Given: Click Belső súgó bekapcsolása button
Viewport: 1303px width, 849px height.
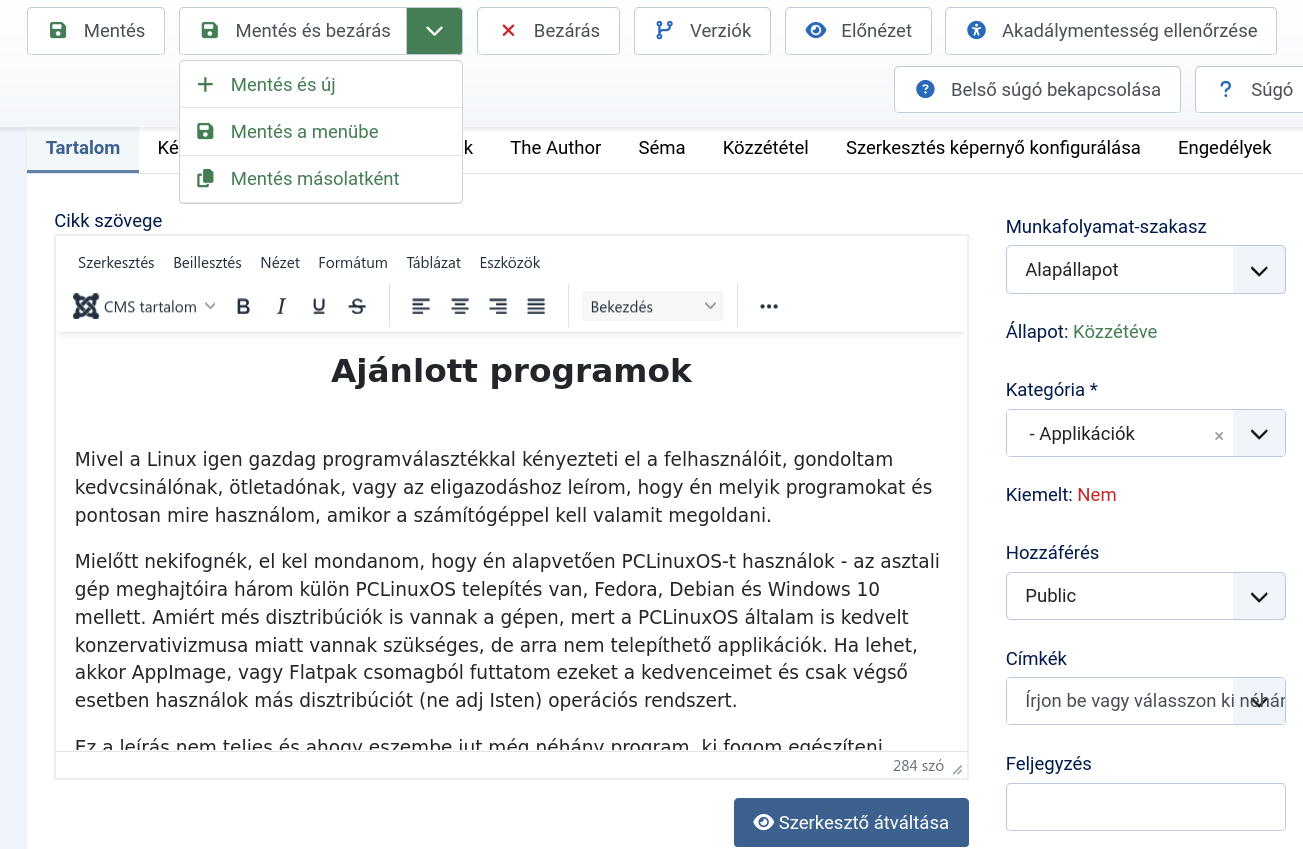Looking at the screenshot, I should 1038,90.
